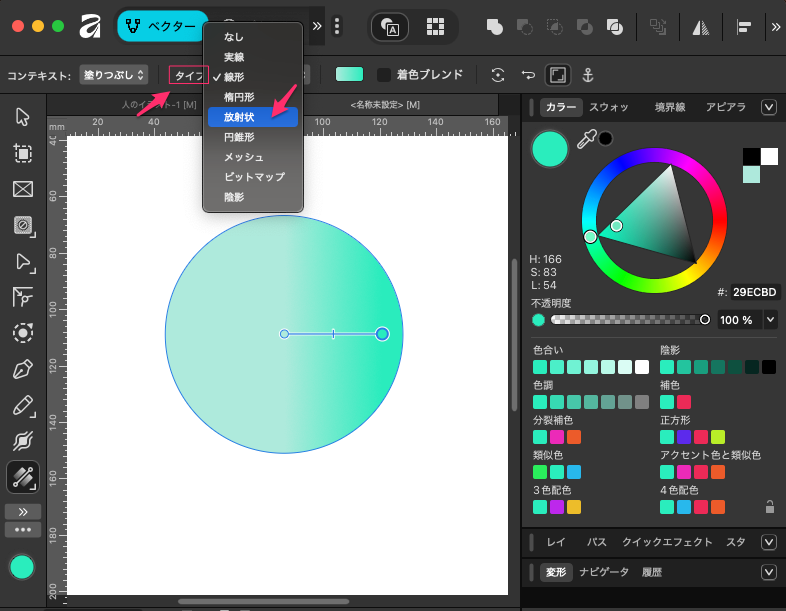Enable the 着色ブレンド checkbox
The width and height of the screenshot is (786, 611).
384,75
